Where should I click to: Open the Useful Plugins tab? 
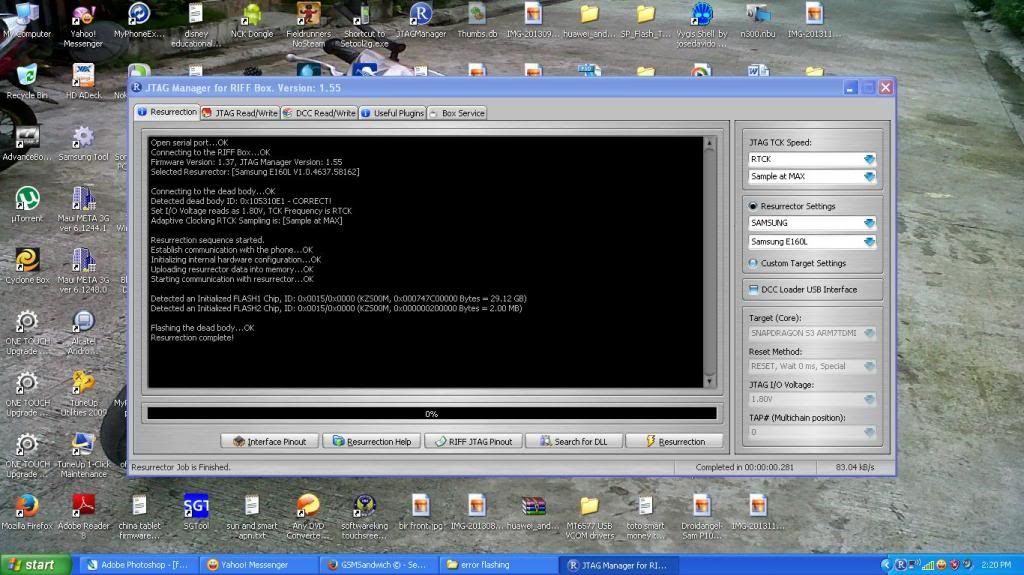[x=392, y=113]
